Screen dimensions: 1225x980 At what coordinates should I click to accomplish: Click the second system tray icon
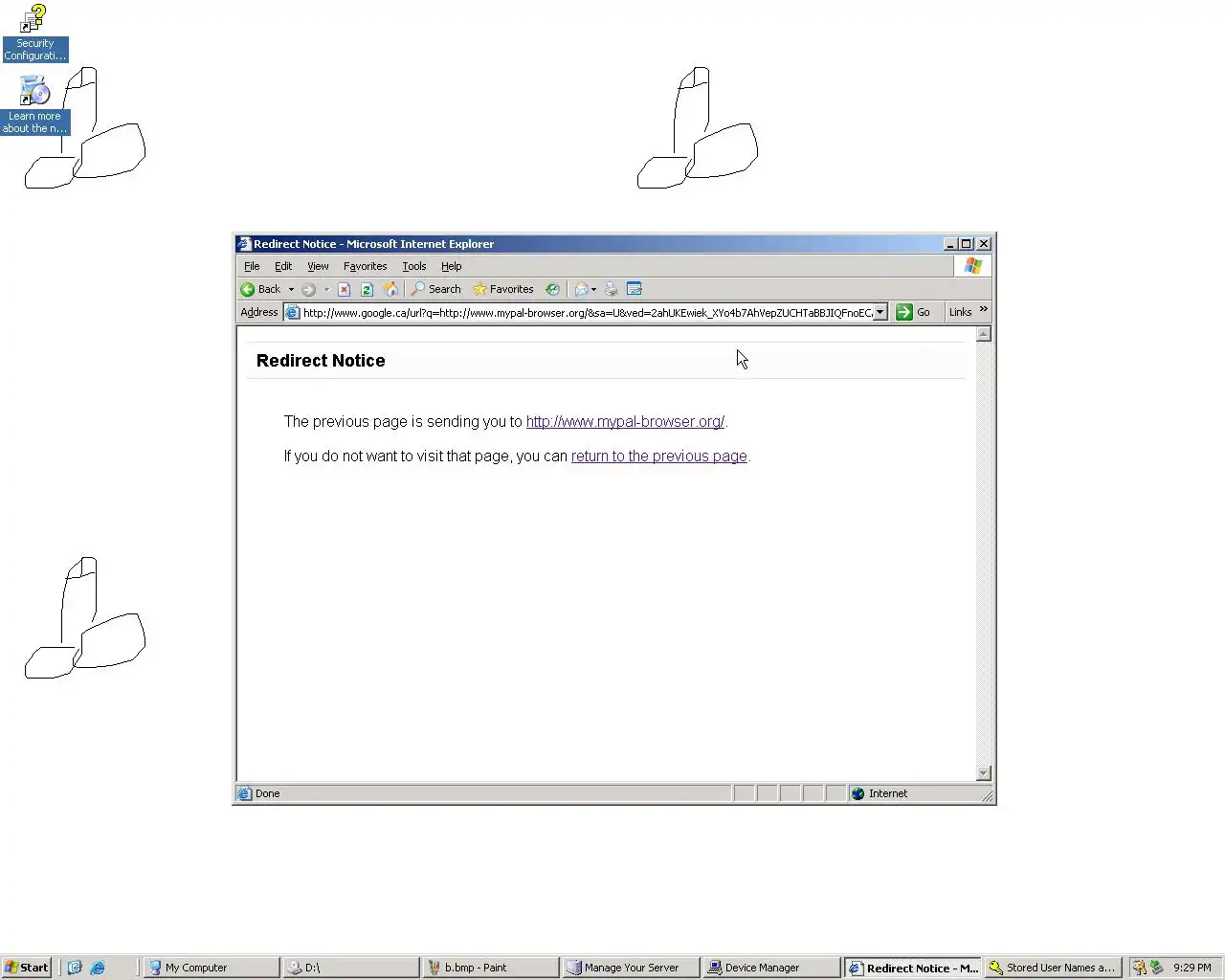(x=1156, y=968)
